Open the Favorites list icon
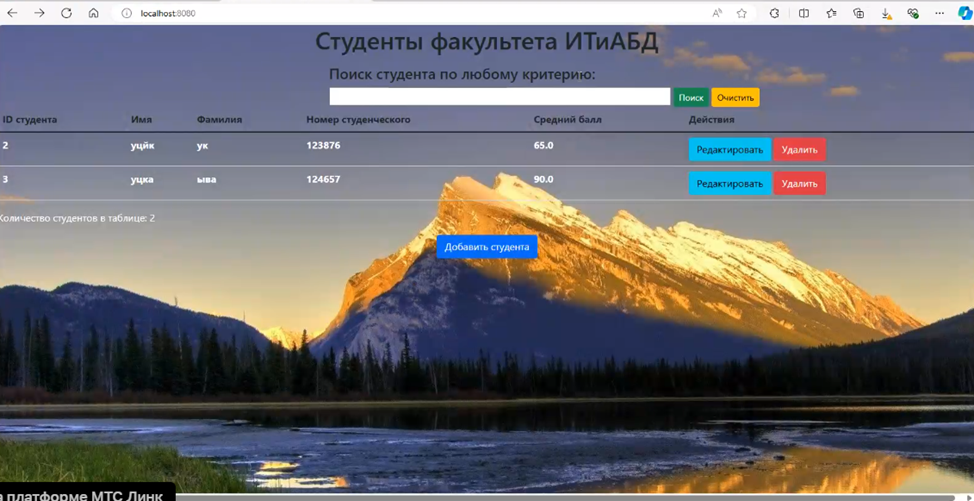974x501 pixels. tap(831, 13)
